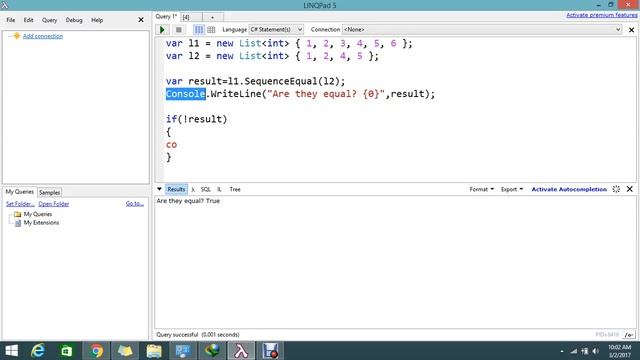
Task: Open File Explorer folder icon in taskbar
Action: 154,351
